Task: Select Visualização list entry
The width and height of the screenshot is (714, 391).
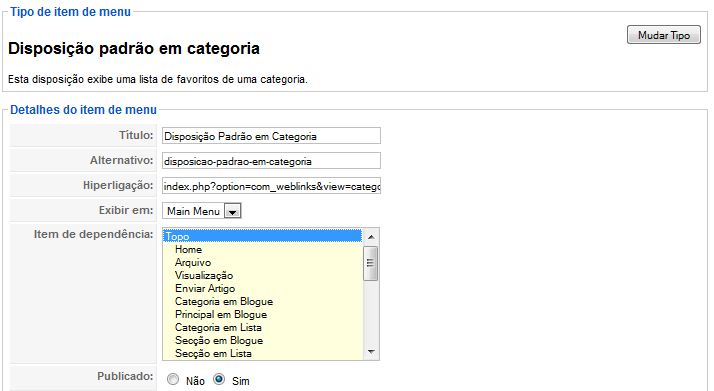Action: [x=263, y=275]
